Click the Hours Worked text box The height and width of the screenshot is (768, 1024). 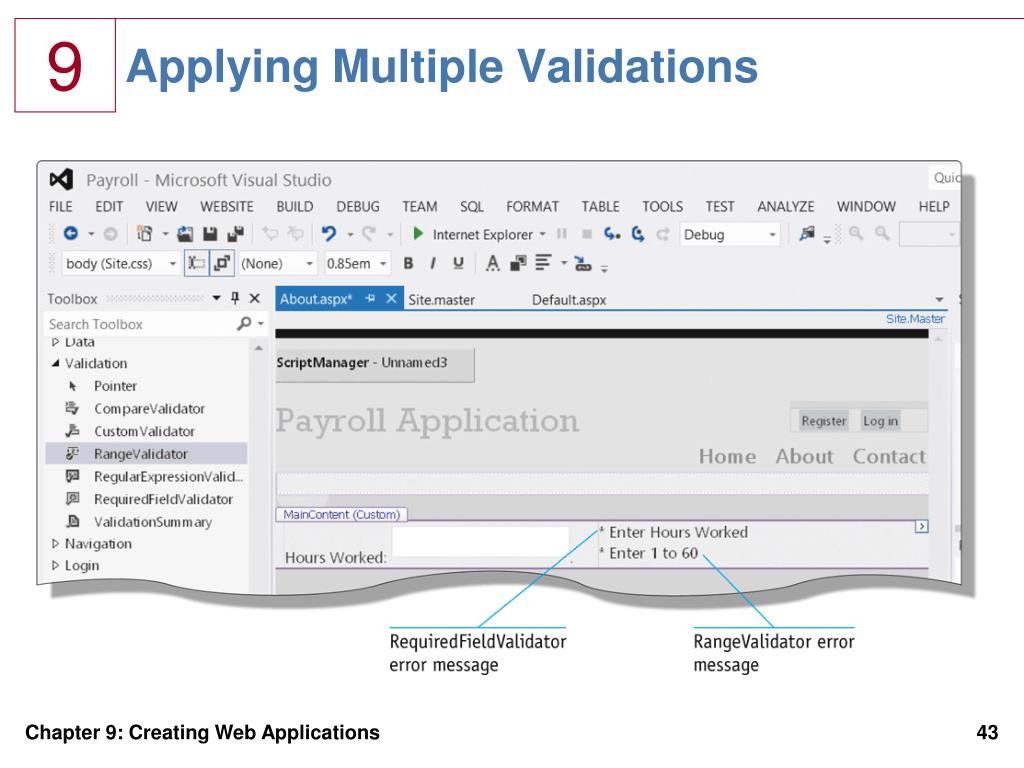pyautogui.click(x=481, y=541)
